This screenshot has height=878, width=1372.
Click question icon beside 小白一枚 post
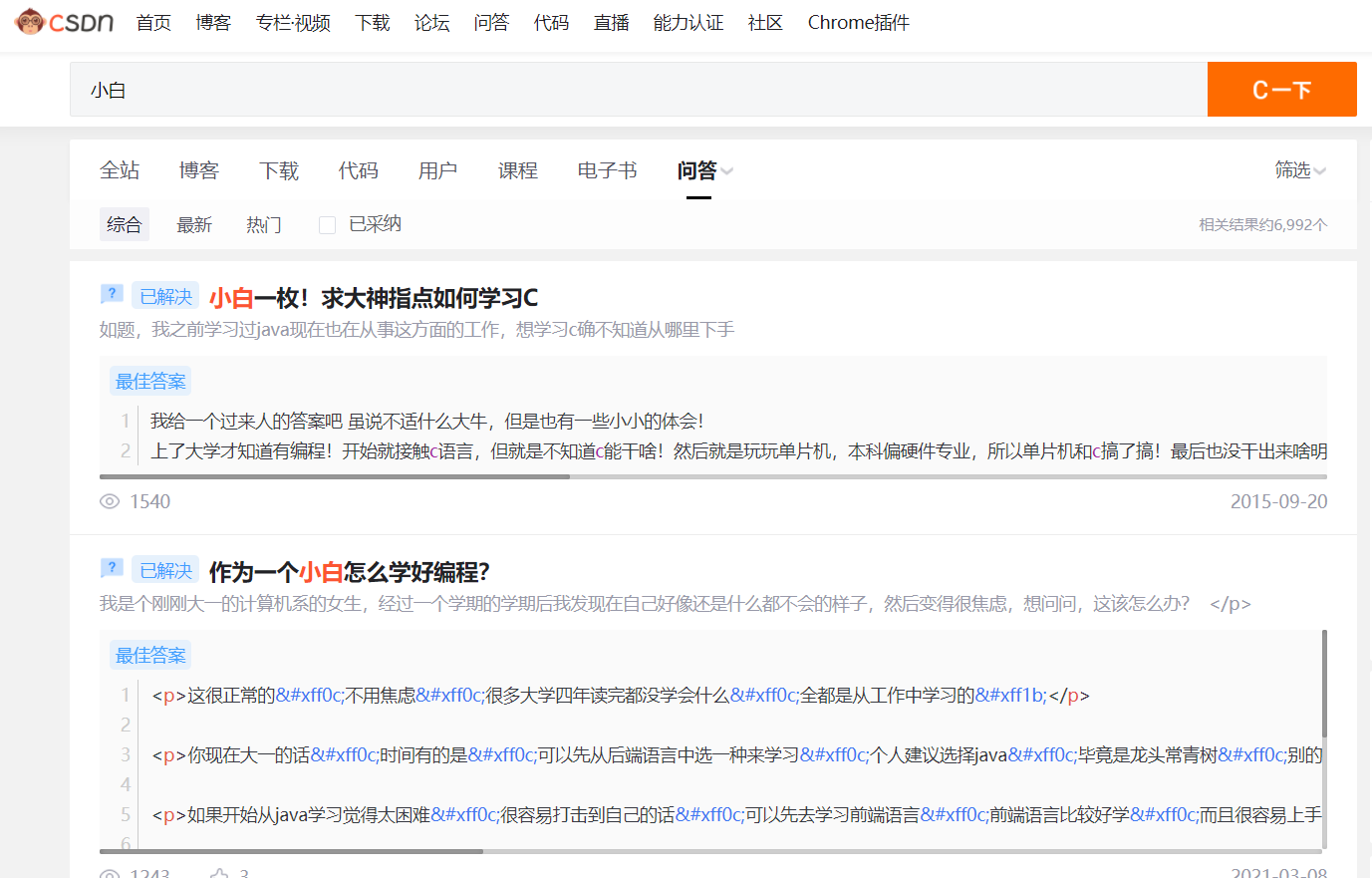[112, 294]
